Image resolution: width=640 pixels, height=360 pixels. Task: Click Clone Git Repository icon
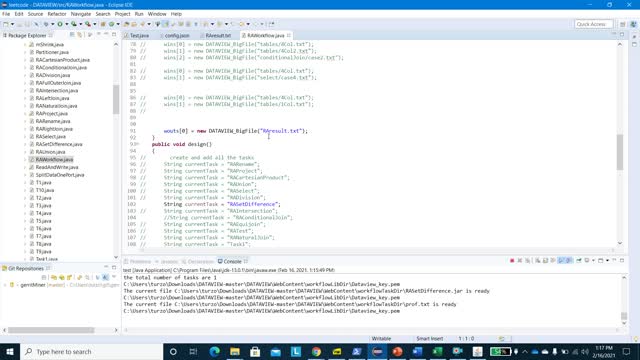tap(62, 278)
